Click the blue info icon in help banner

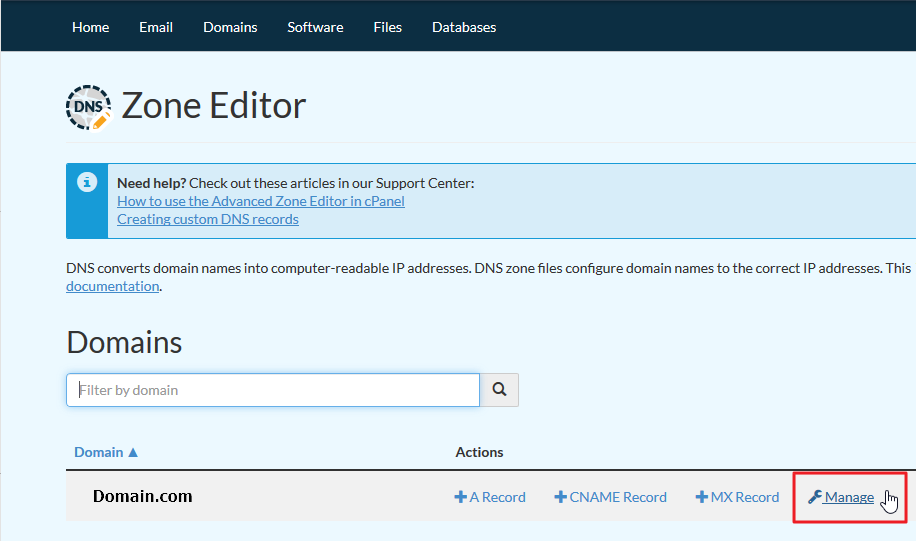(87, 182)
